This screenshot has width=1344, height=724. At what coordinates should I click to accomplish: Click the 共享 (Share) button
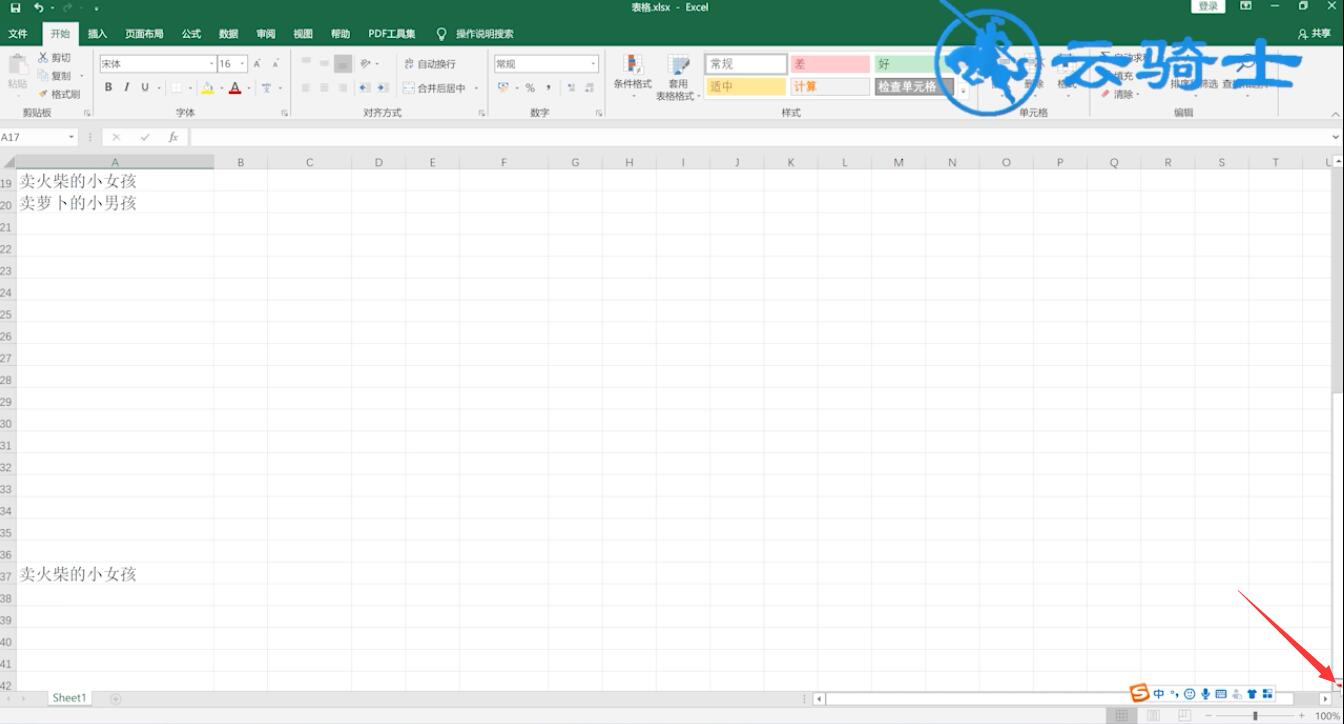[x=1316, y=34]
